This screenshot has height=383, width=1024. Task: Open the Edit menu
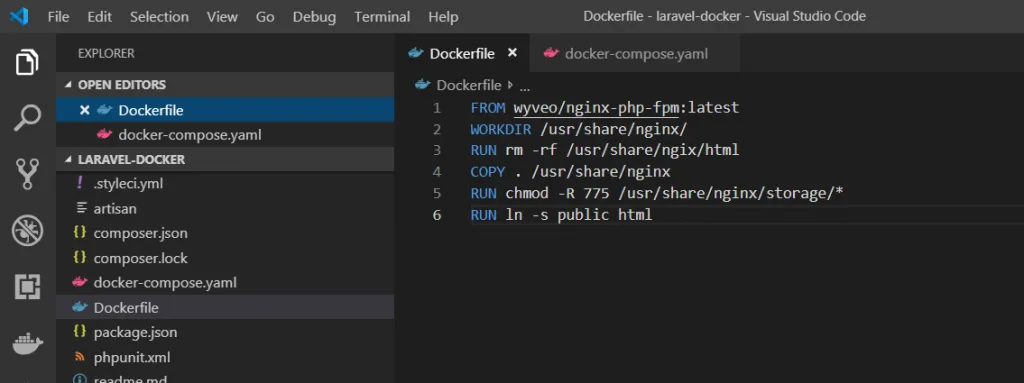99,17
